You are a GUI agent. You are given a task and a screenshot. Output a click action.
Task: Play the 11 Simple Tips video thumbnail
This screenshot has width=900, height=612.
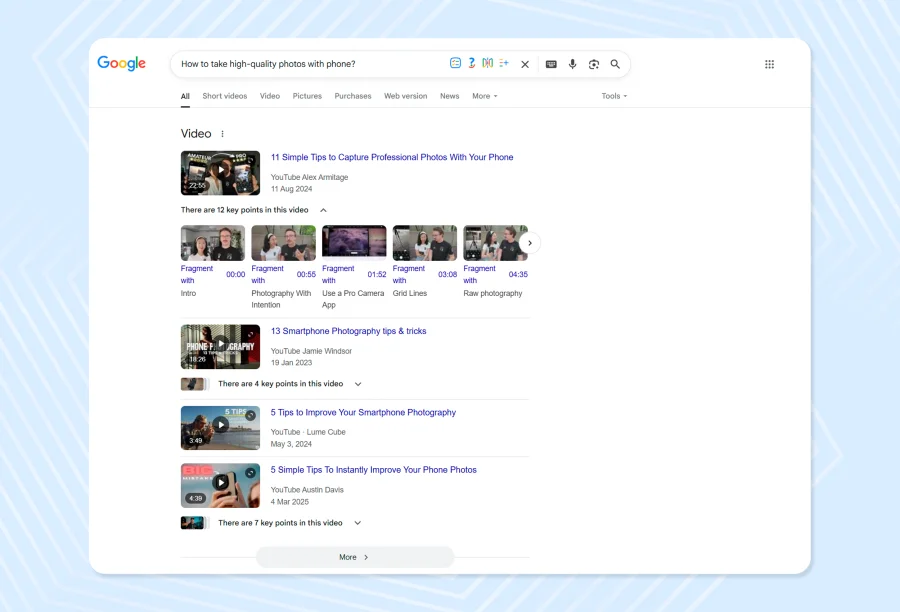pos(220,173)
